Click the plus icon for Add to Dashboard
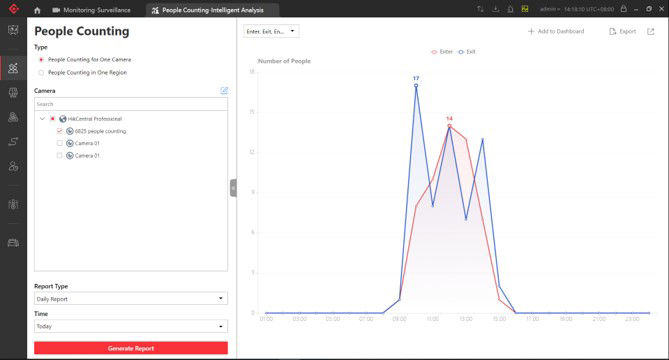This screenshot has width=669, height=360. [x=531, y=32]
